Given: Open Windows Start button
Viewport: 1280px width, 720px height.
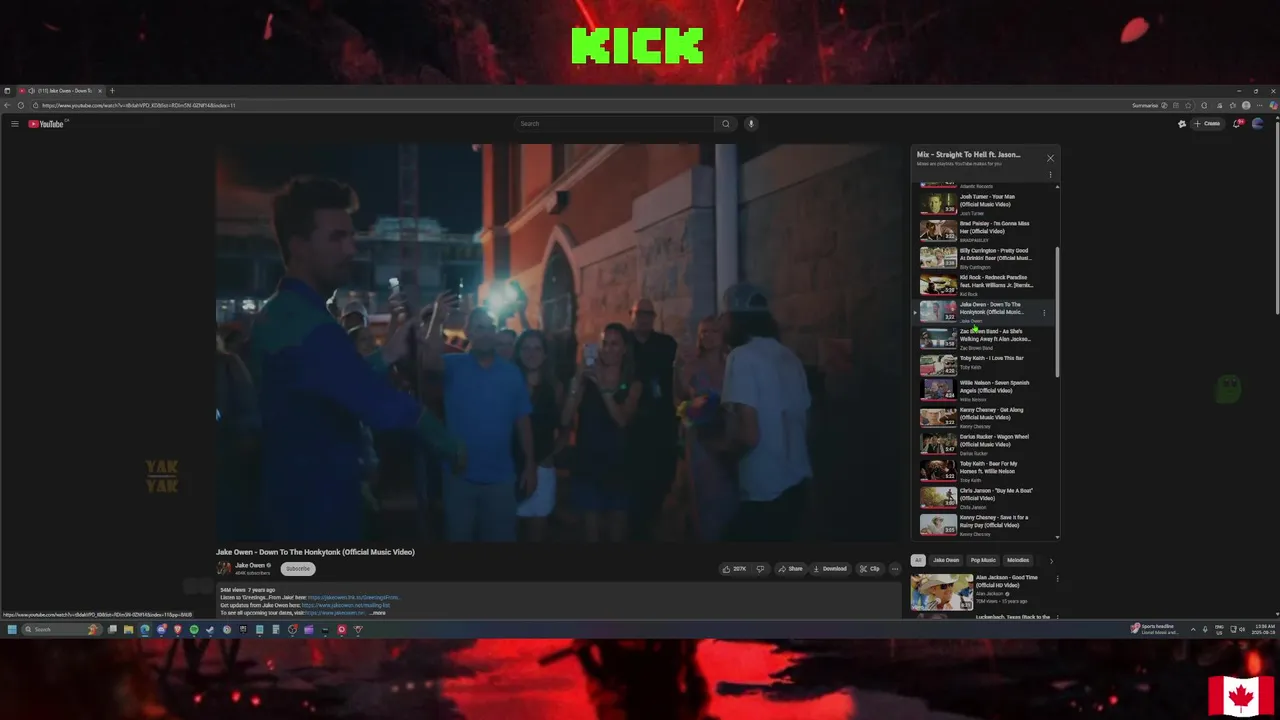Looking at the screenshot, I should click(12, 630).
